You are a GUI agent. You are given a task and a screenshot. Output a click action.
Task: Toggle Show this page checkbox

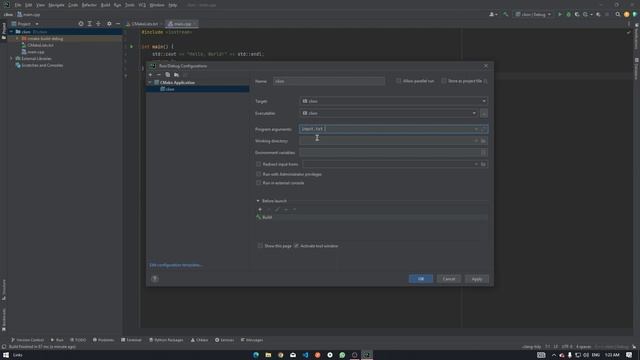click(x=260, y=246)
